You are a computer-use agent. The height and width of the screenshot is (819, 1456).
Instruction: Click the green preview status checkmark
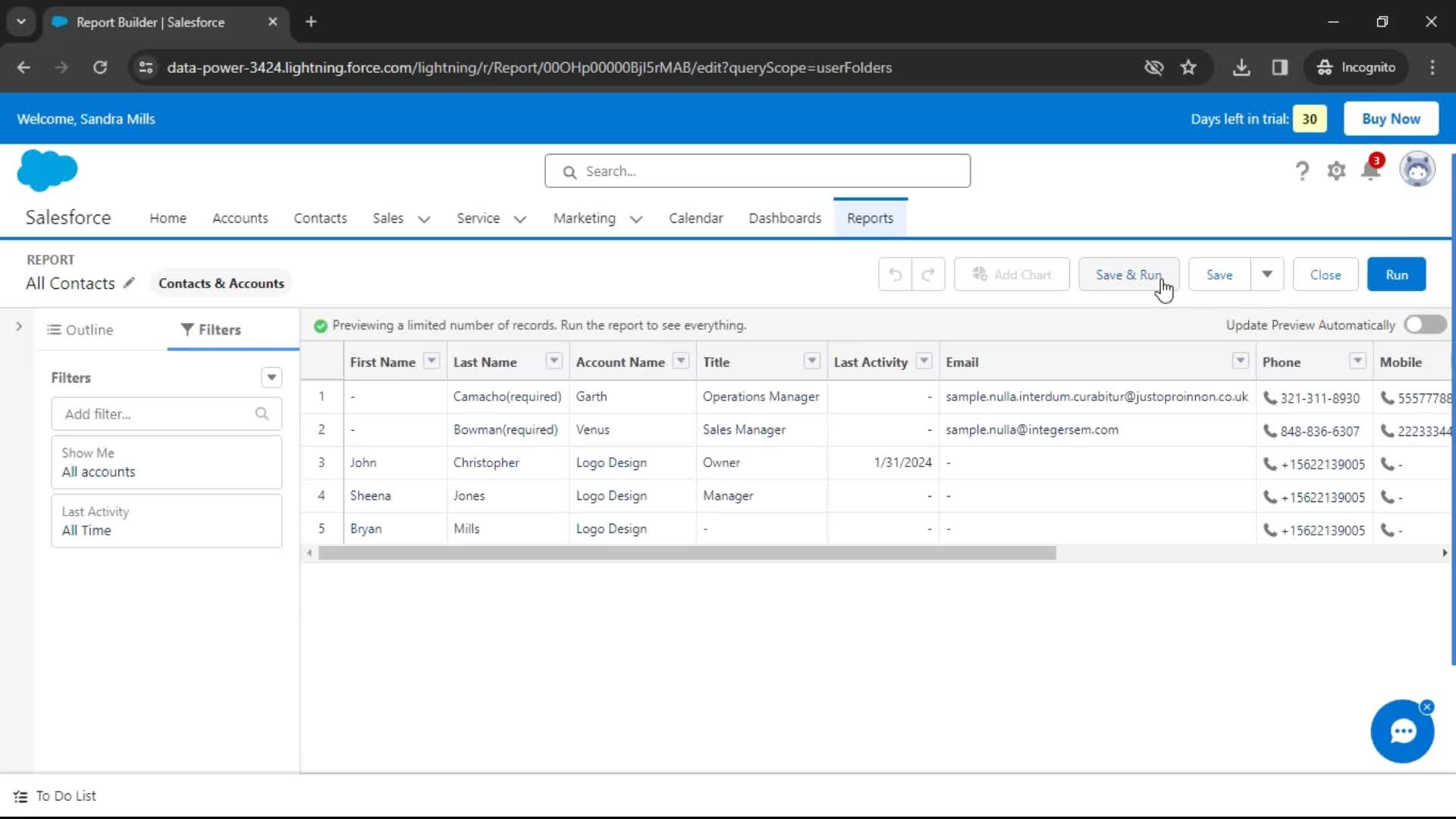321,325
